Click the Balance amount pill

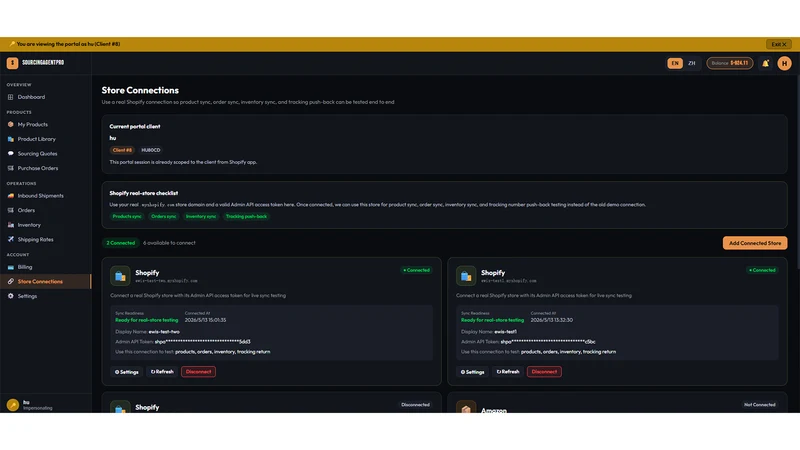coord(730,63)
